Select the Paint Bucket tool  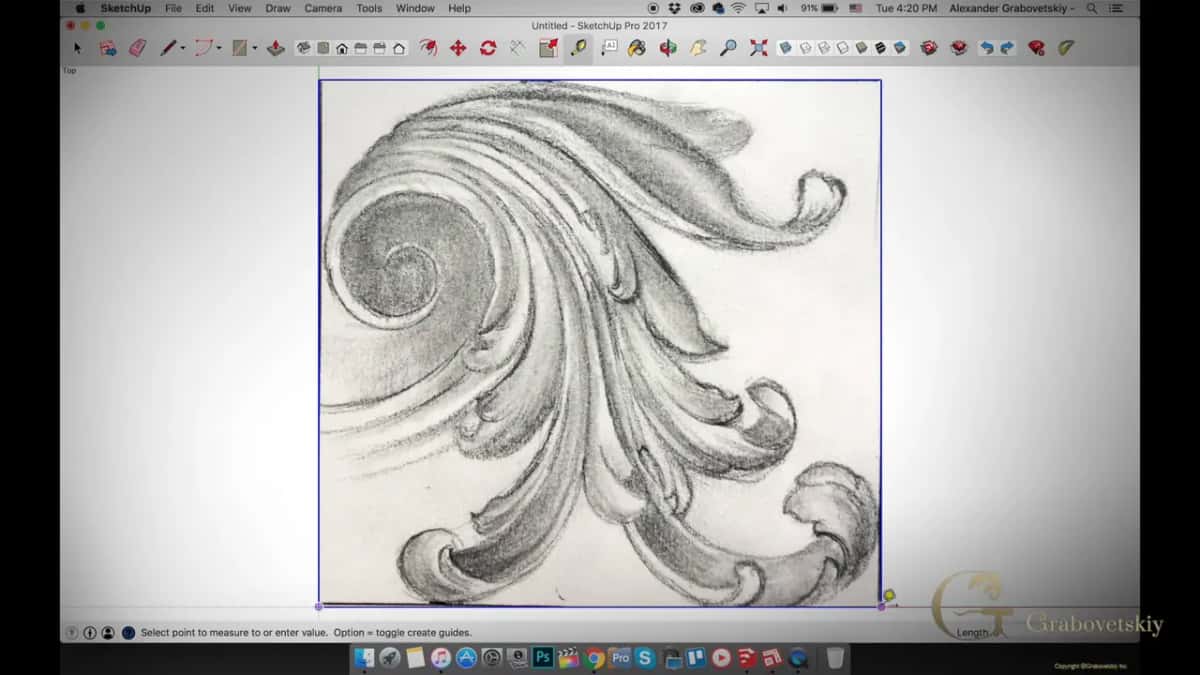(x=636, y=48)
